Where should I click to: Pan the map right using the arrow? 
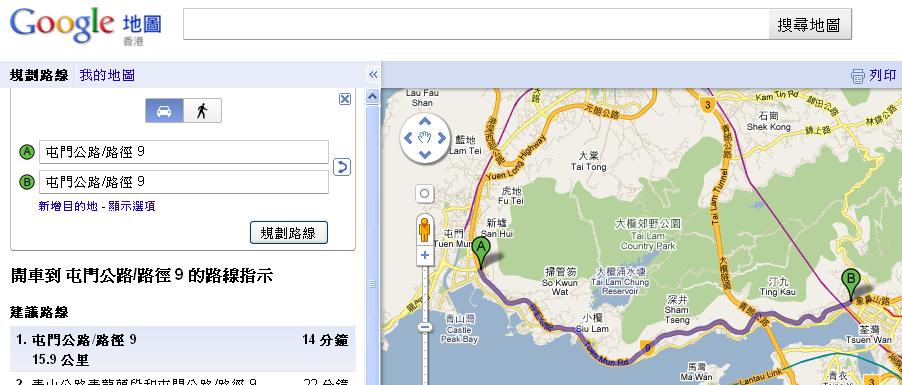(x=441, y=138)
